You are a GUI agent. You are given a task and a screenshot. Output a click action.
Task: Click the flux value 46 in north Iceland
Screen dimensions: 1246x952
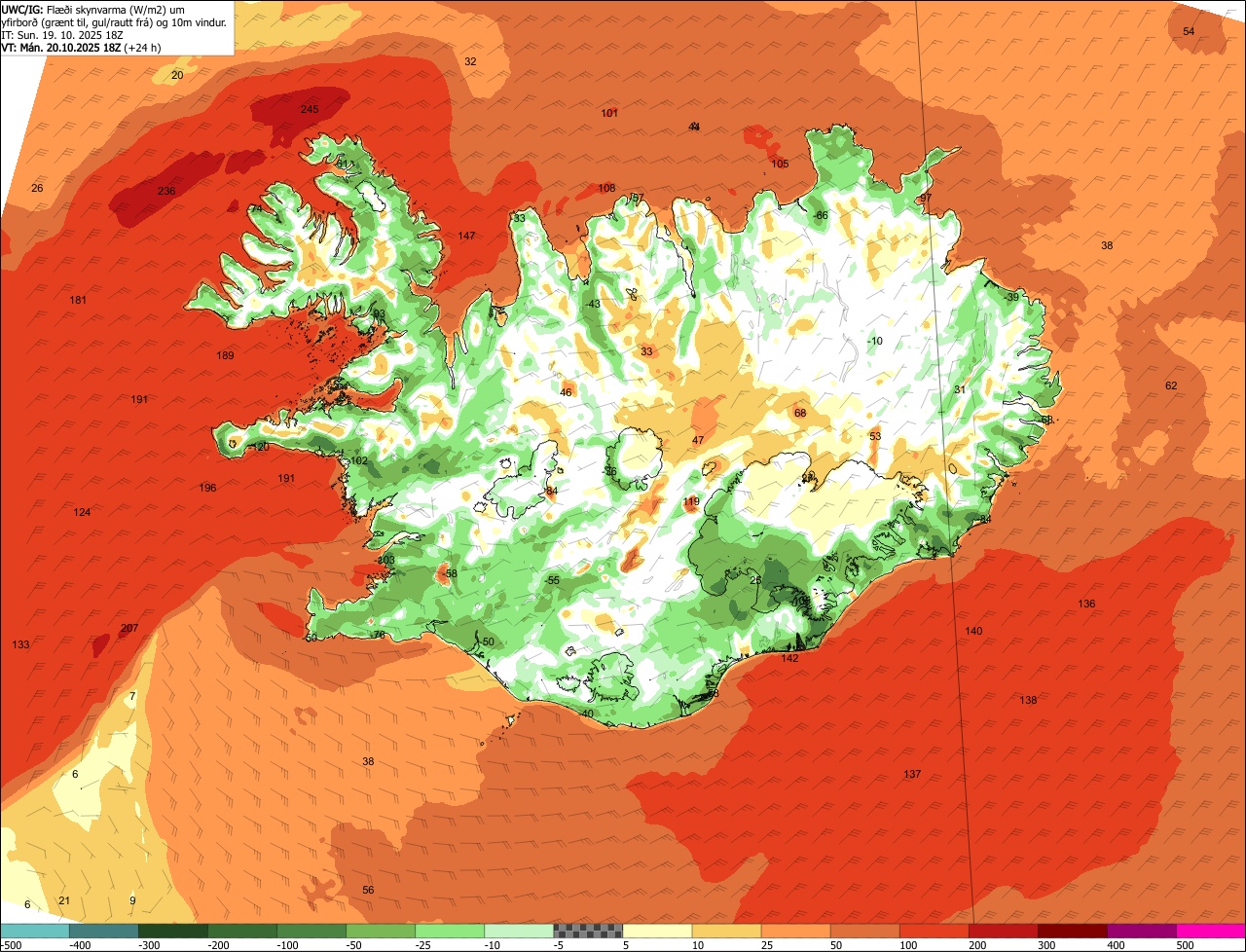coord(566,392)
